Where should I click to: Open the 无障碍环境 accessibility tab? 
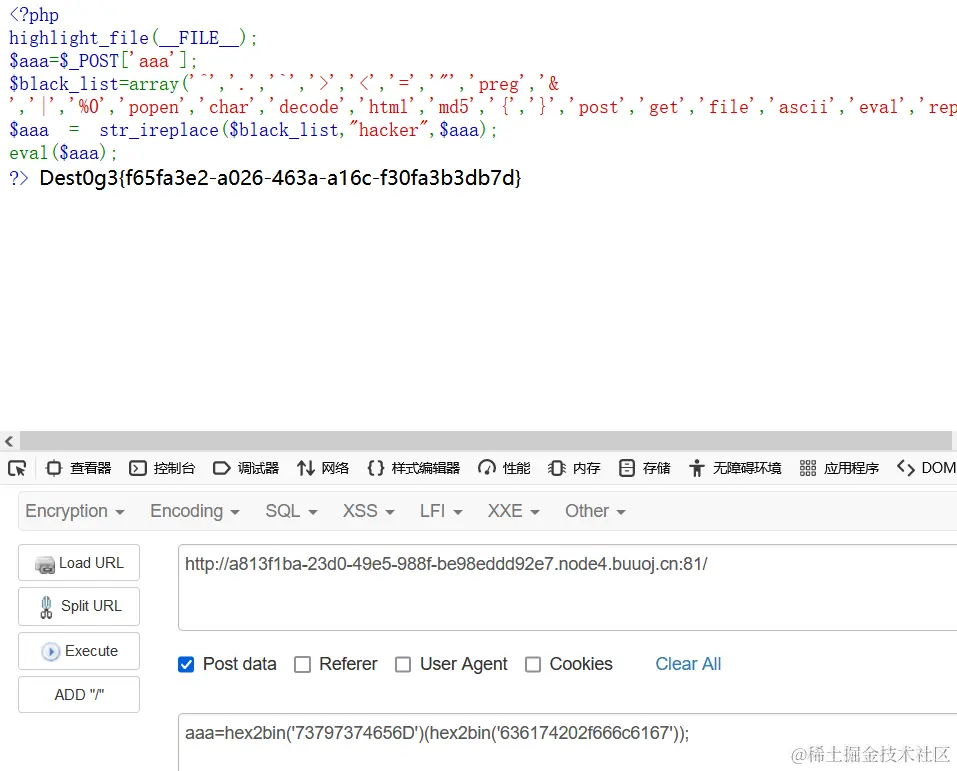point(735,468)
